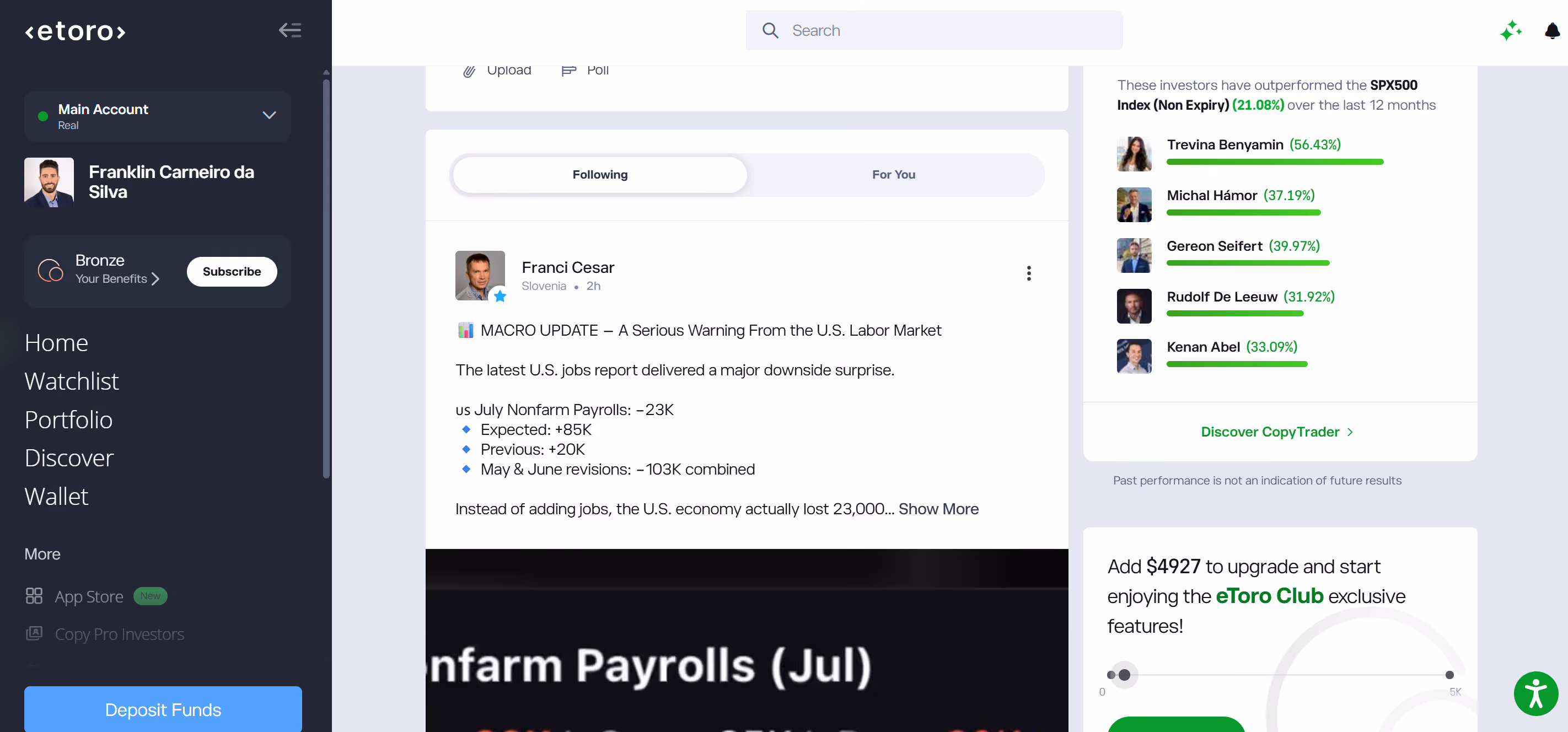This screenshot has height=732, width=1568.
Task: Click the Poll option
Action: pyautogui.click(x=598, y=71)
